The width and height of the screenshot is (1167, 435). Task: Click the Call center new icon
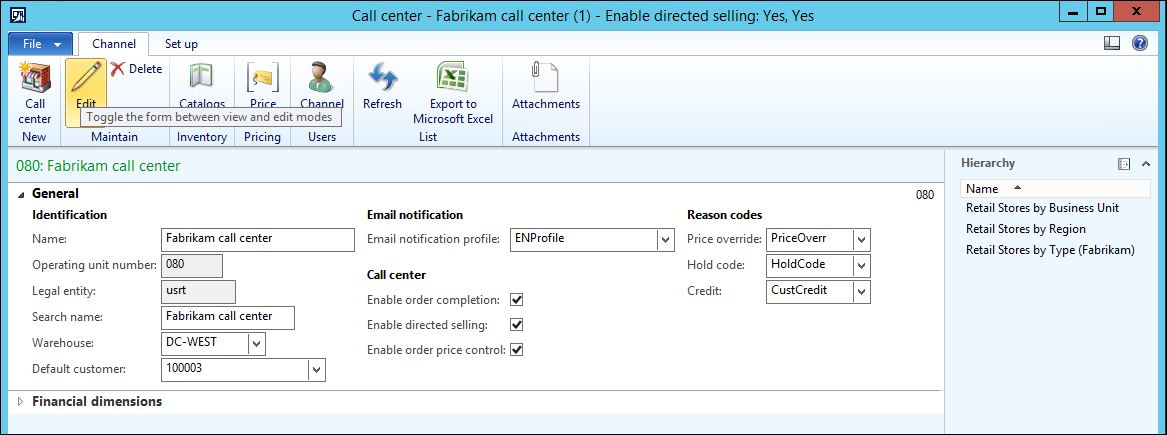pos(35,79)
